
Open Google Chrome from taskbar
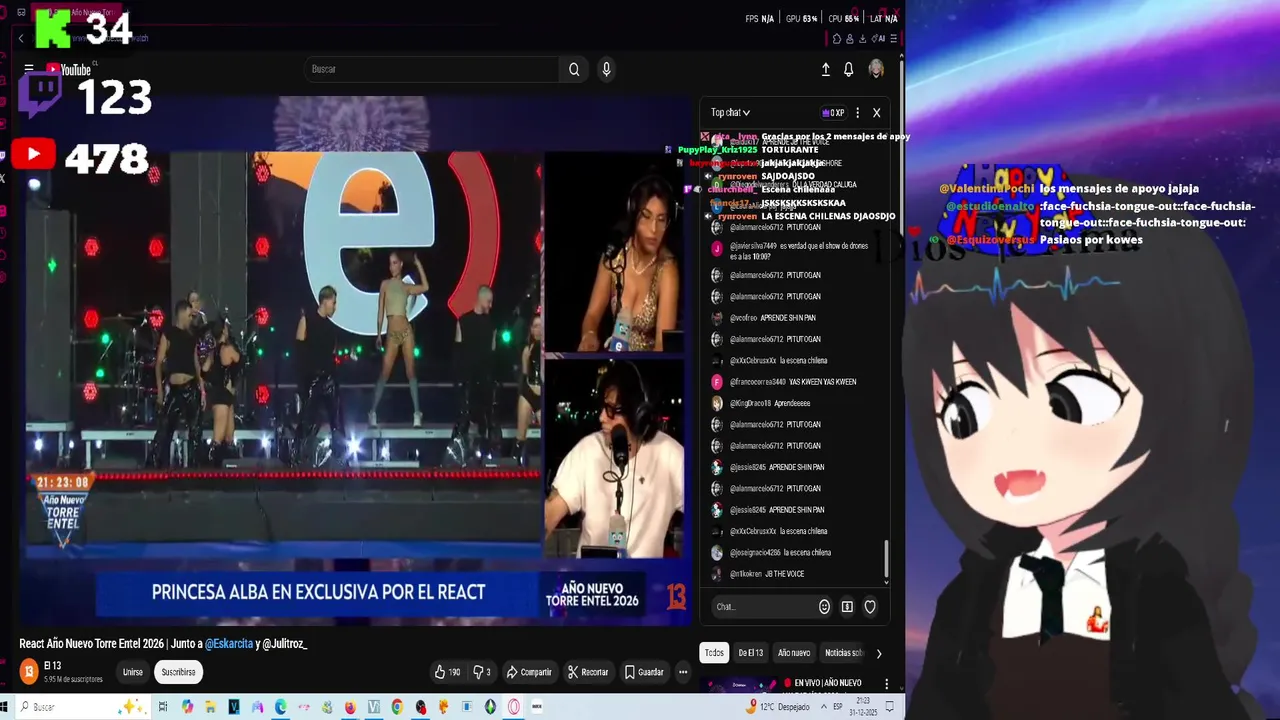[x=397, y=707]
